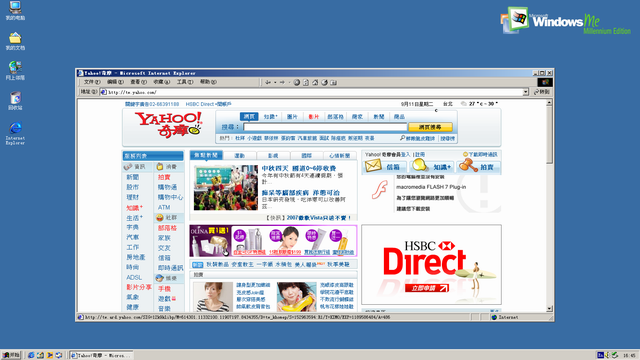Click headline 中秋四天 國道0~6時收費

point(299,168)
